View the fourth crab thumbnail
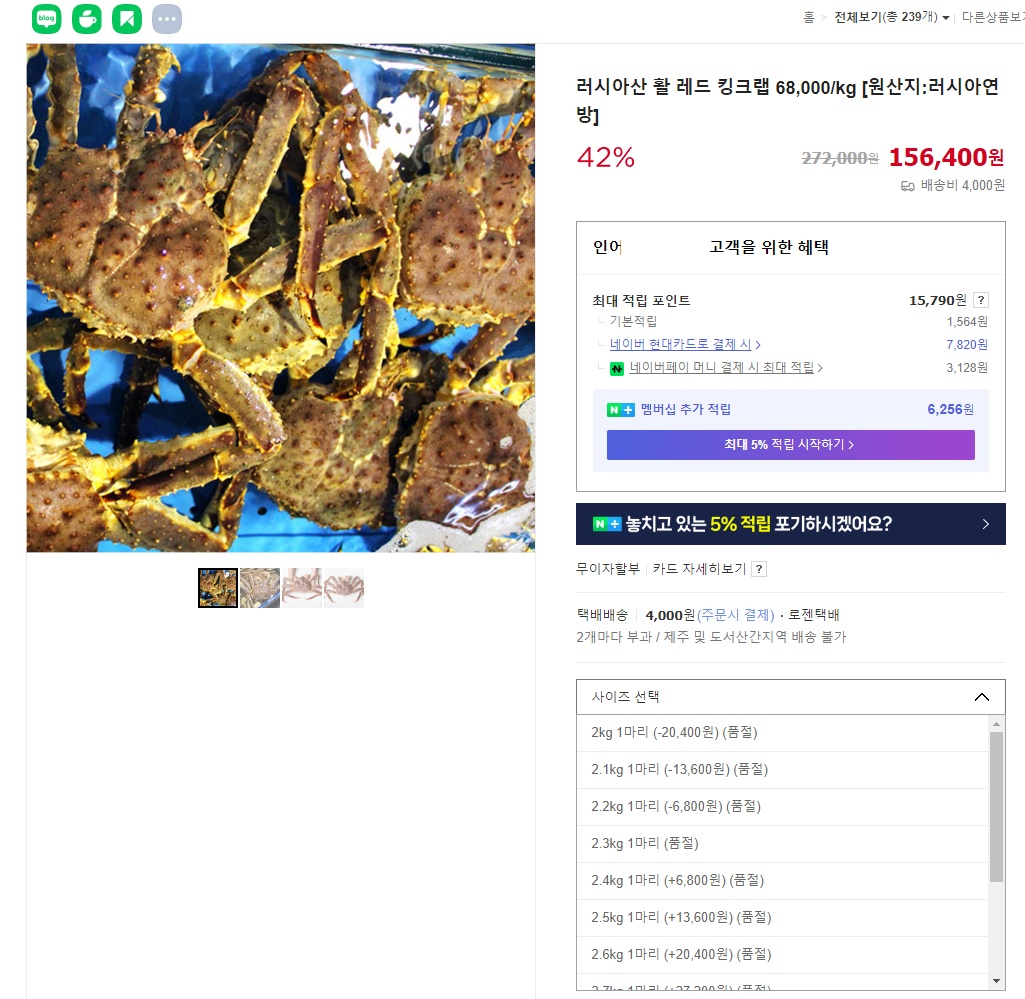Screen dimensions: 1025x999 pyautogui.click(x=344, y=588)
